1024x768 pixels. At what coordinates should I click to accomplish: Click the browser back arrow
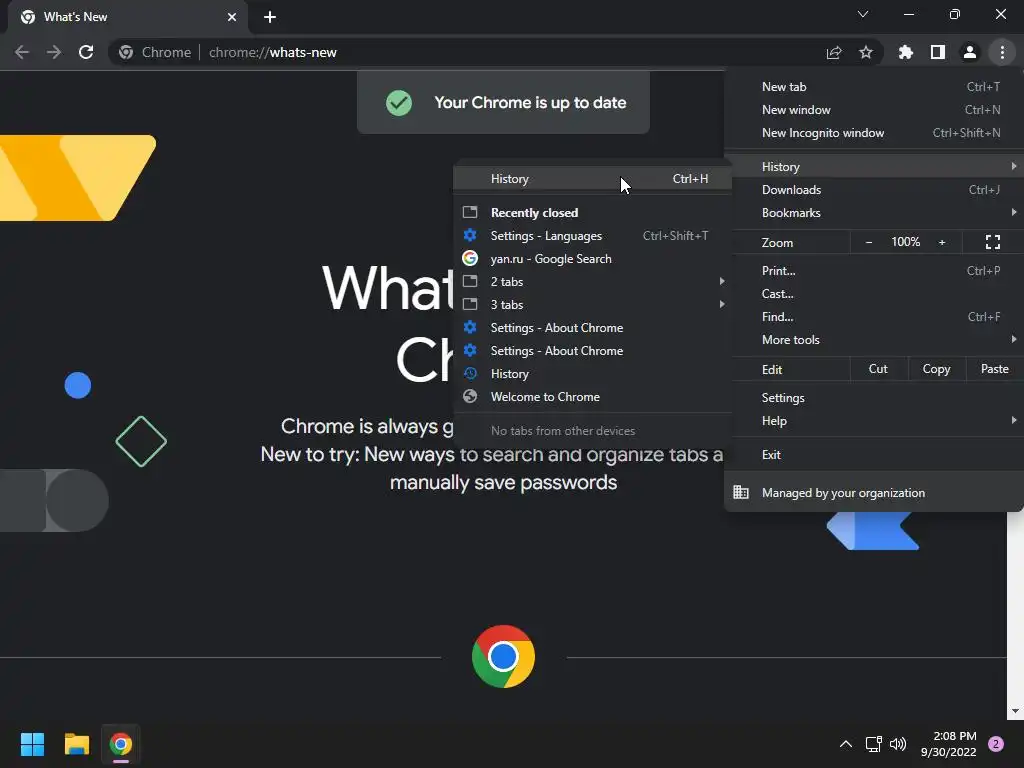(x=22, y=52)
